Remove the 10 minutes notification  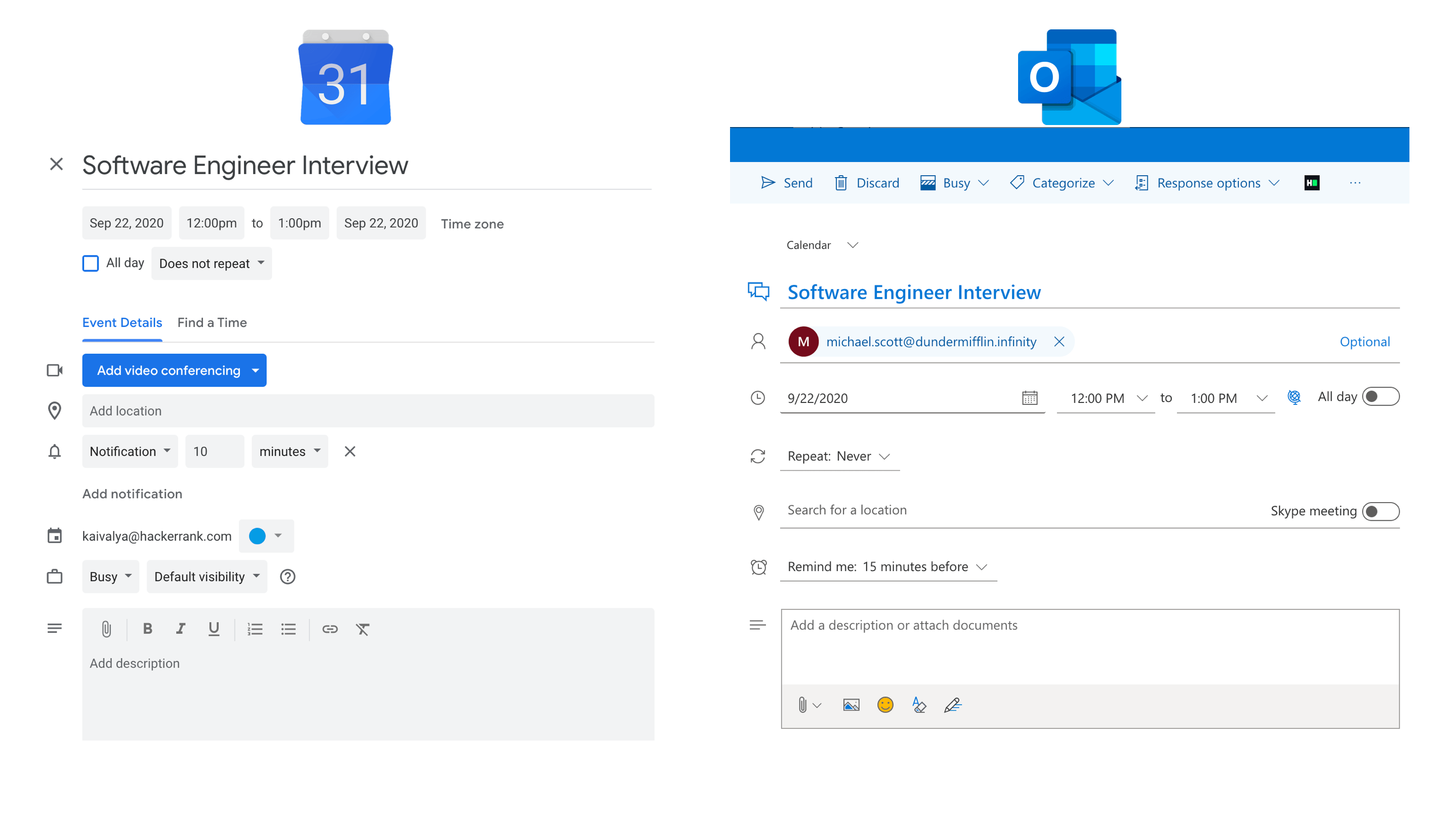[350, 451]
